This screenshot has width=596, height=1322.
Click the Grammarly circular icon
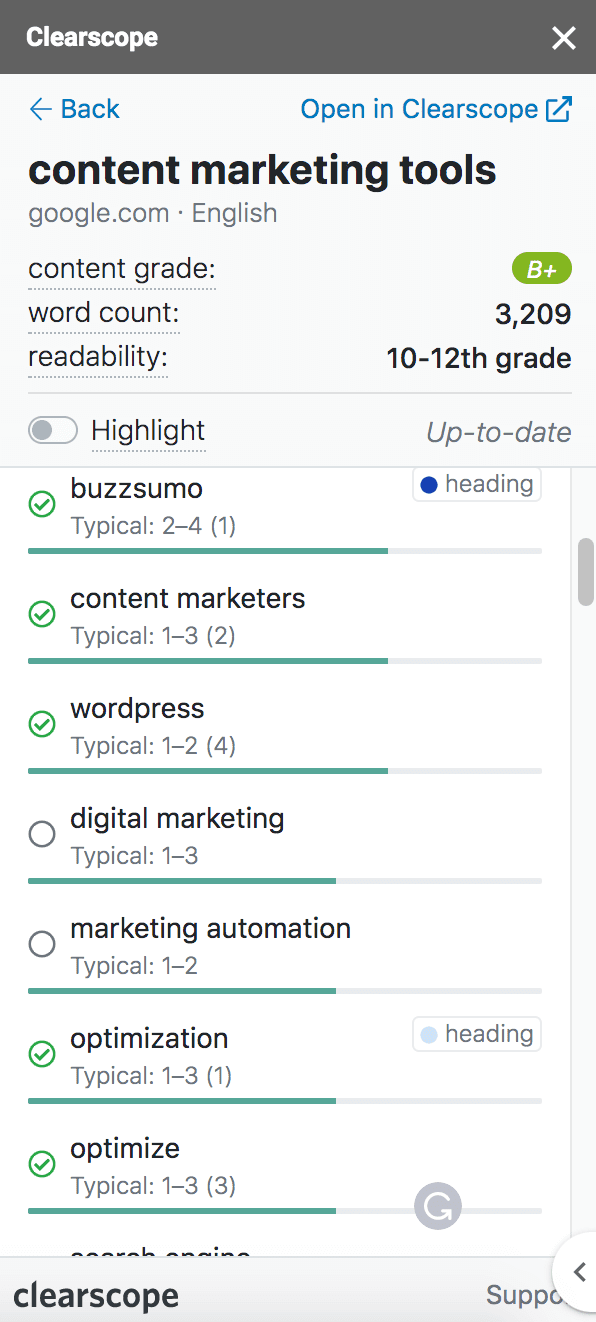tap(438, 1207)
